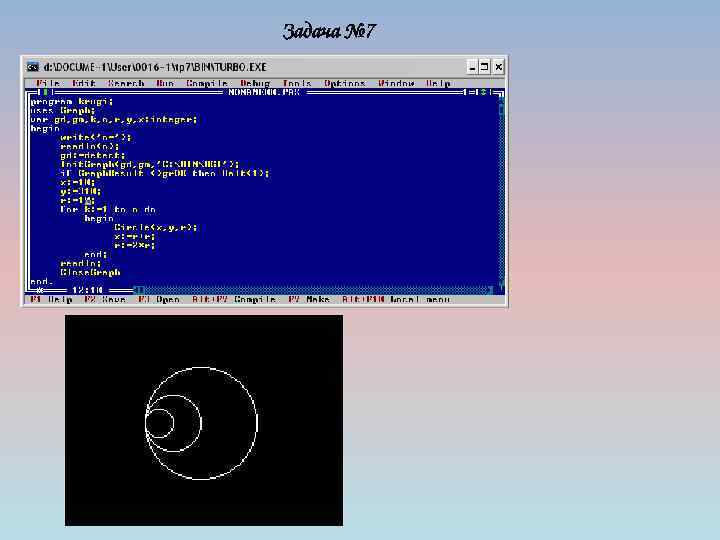Viewport: 720px width, 540px height.
Task: Click the 'for k:=1 to n do' line
Action: (x=108, y=209)
